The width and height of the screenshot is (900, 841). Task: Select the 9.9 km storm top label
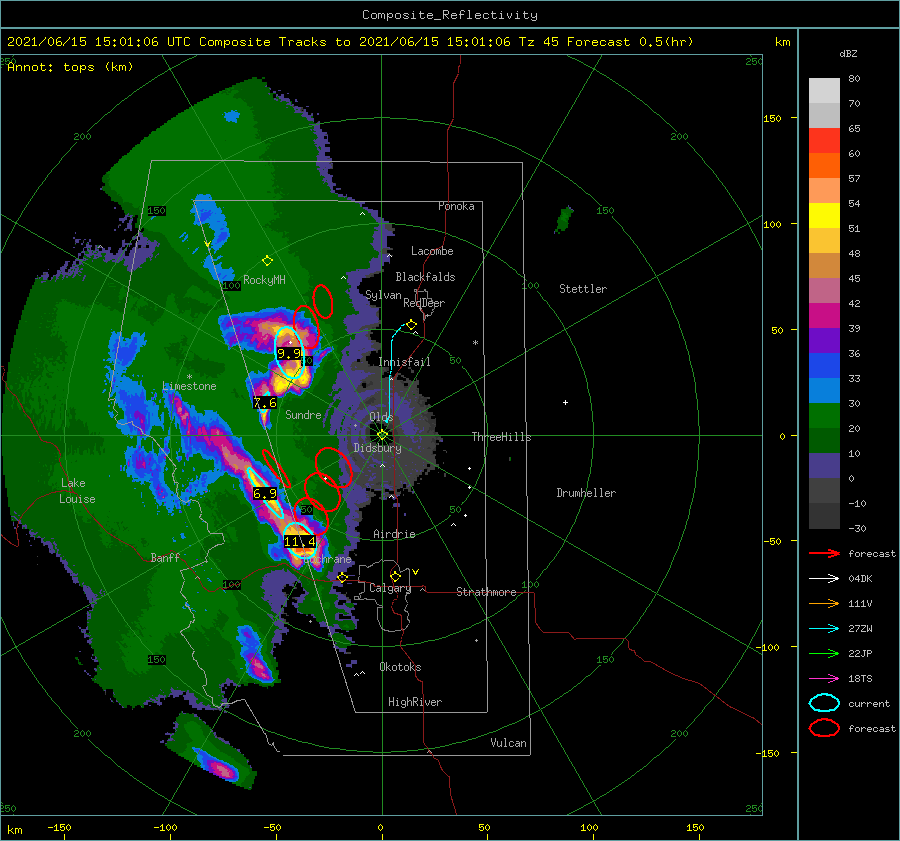click(x=289, y=354)
